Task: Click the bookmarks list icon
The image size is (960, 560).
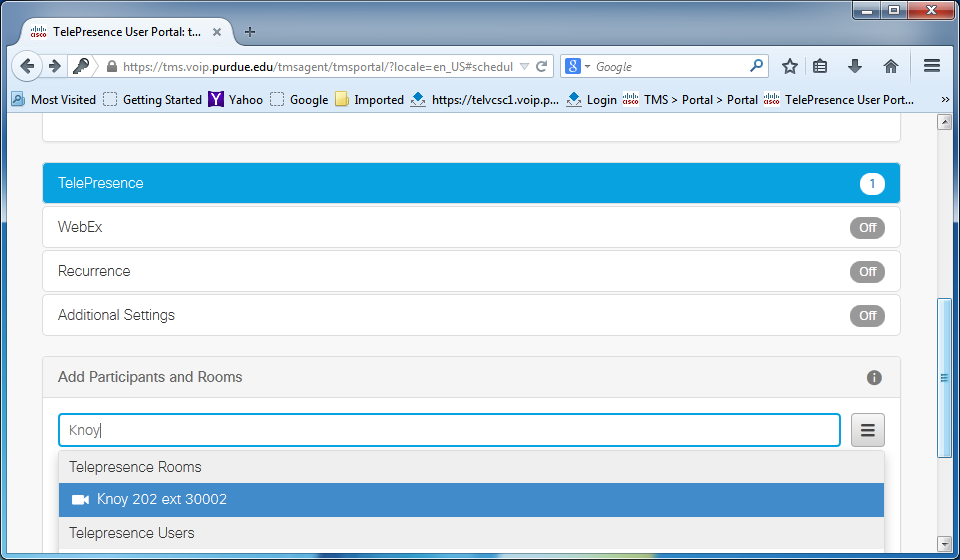Action: [x=821, y=66]
